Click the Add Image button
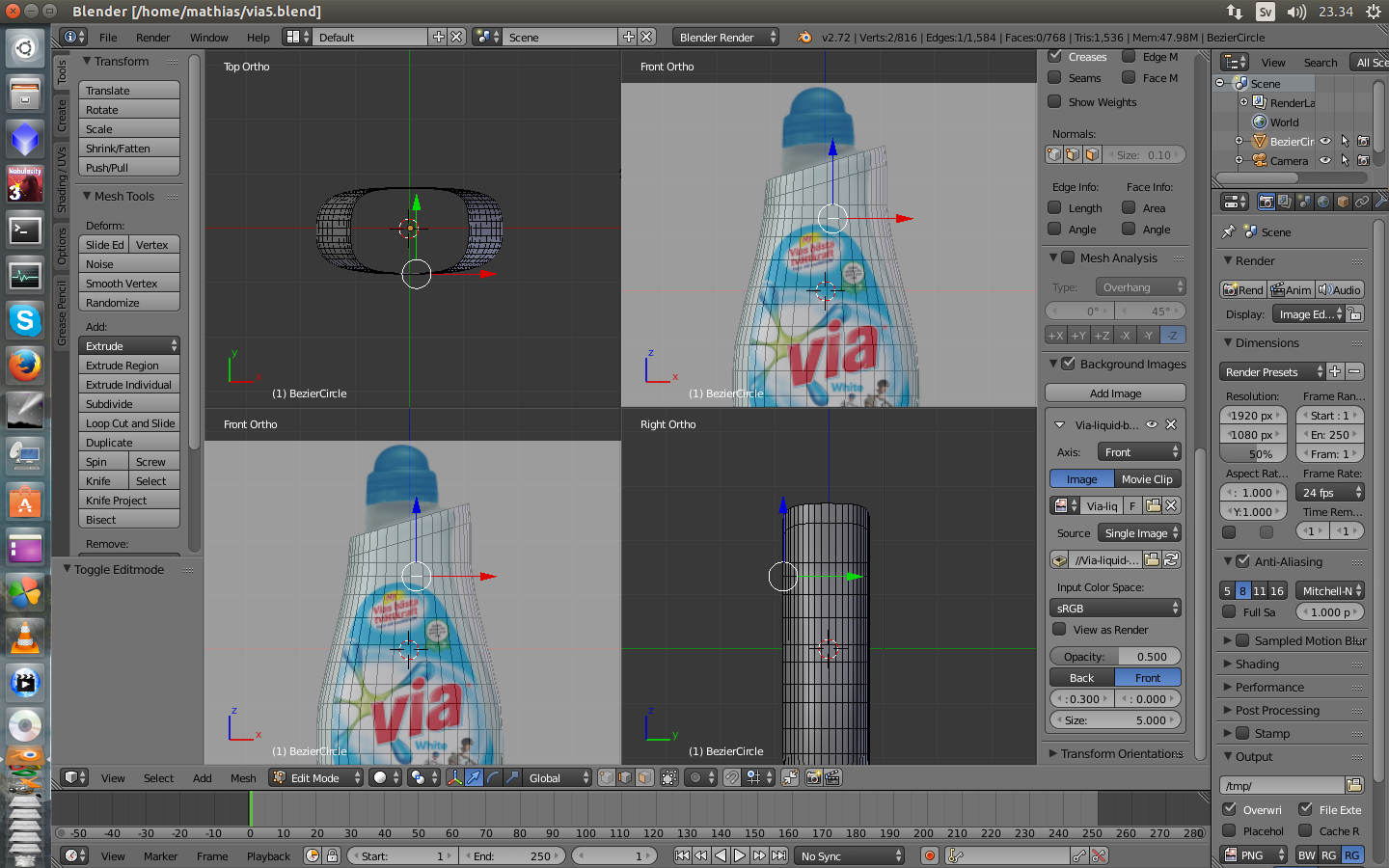1389x868 pixels. (x=1115, y=393)
